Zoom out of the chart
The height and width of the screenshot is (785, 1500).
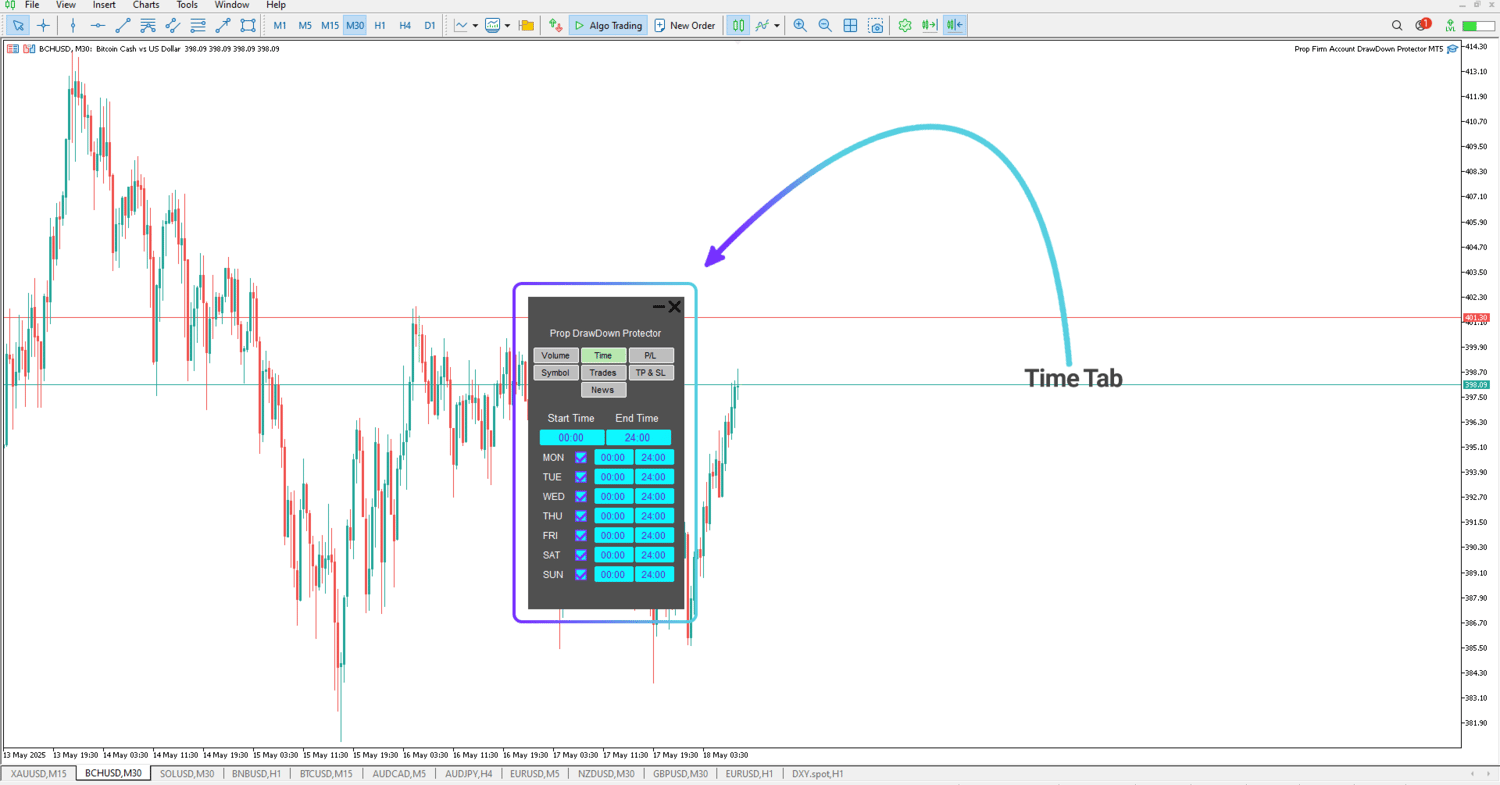[x=825, y=25]
